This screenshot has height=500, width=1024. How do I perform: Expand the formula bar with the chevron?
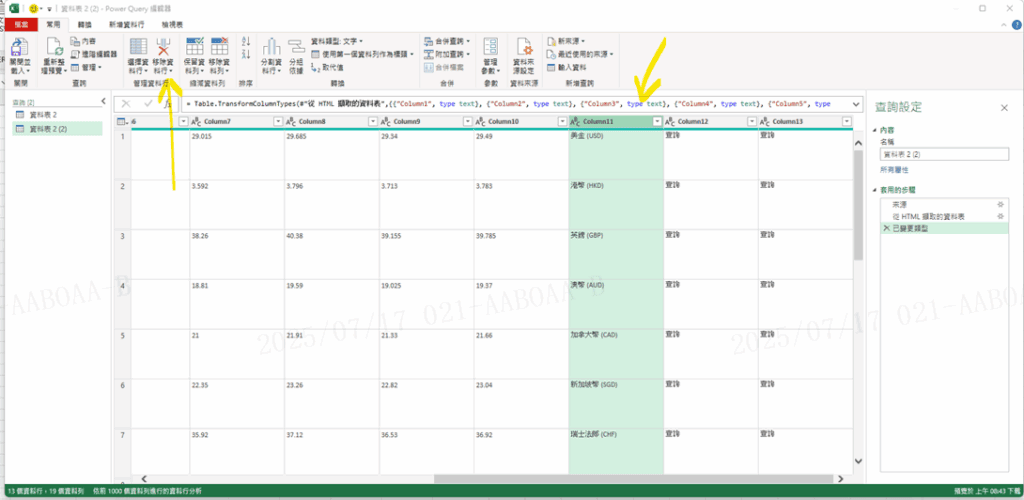click(857, 103)
